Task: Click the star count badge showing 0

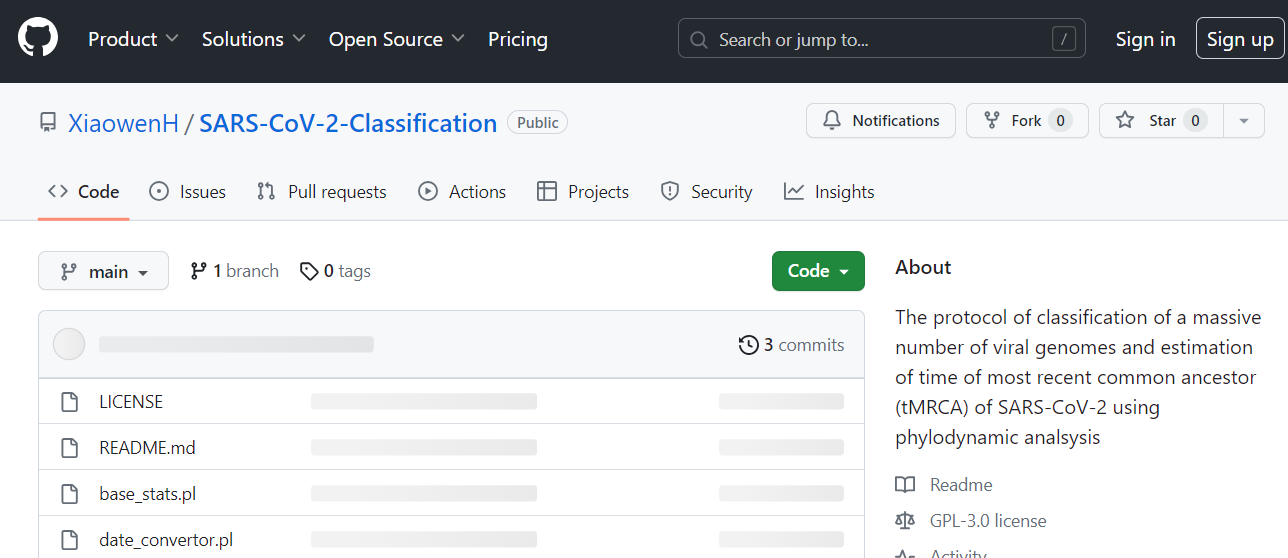Action: coord(1195,120)
